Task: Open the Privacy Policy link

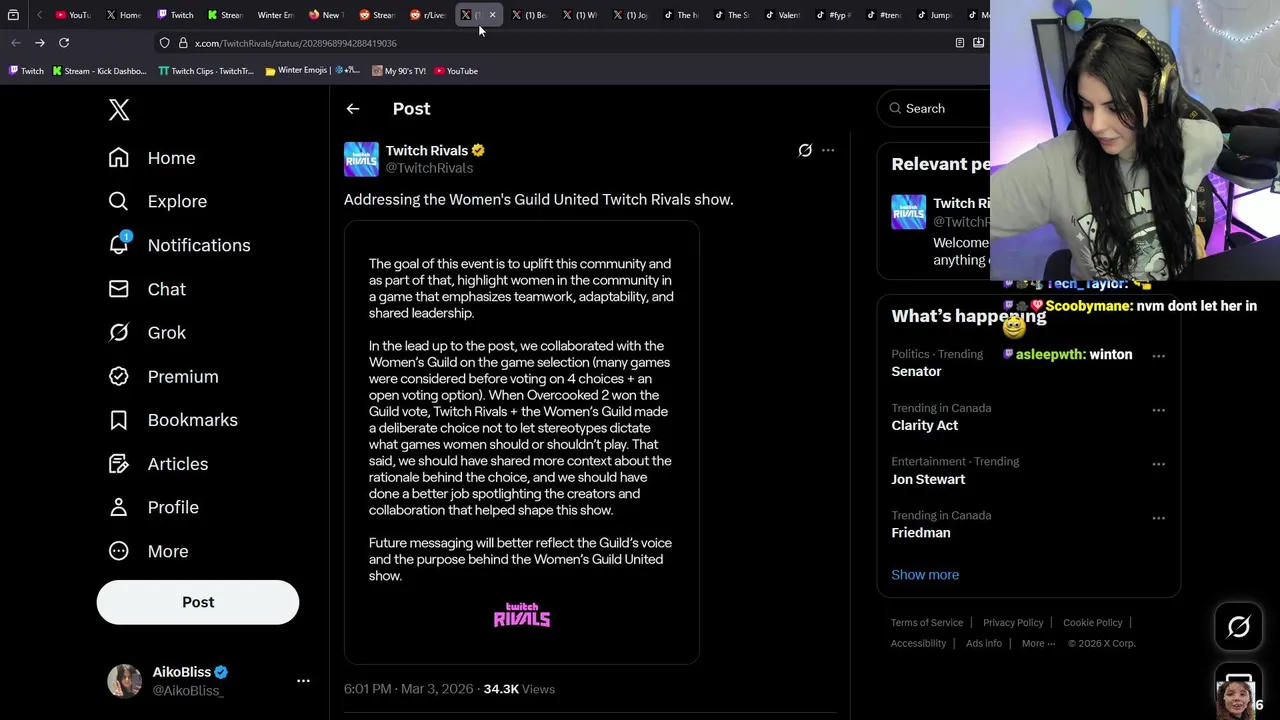Action: point(1013,623)
